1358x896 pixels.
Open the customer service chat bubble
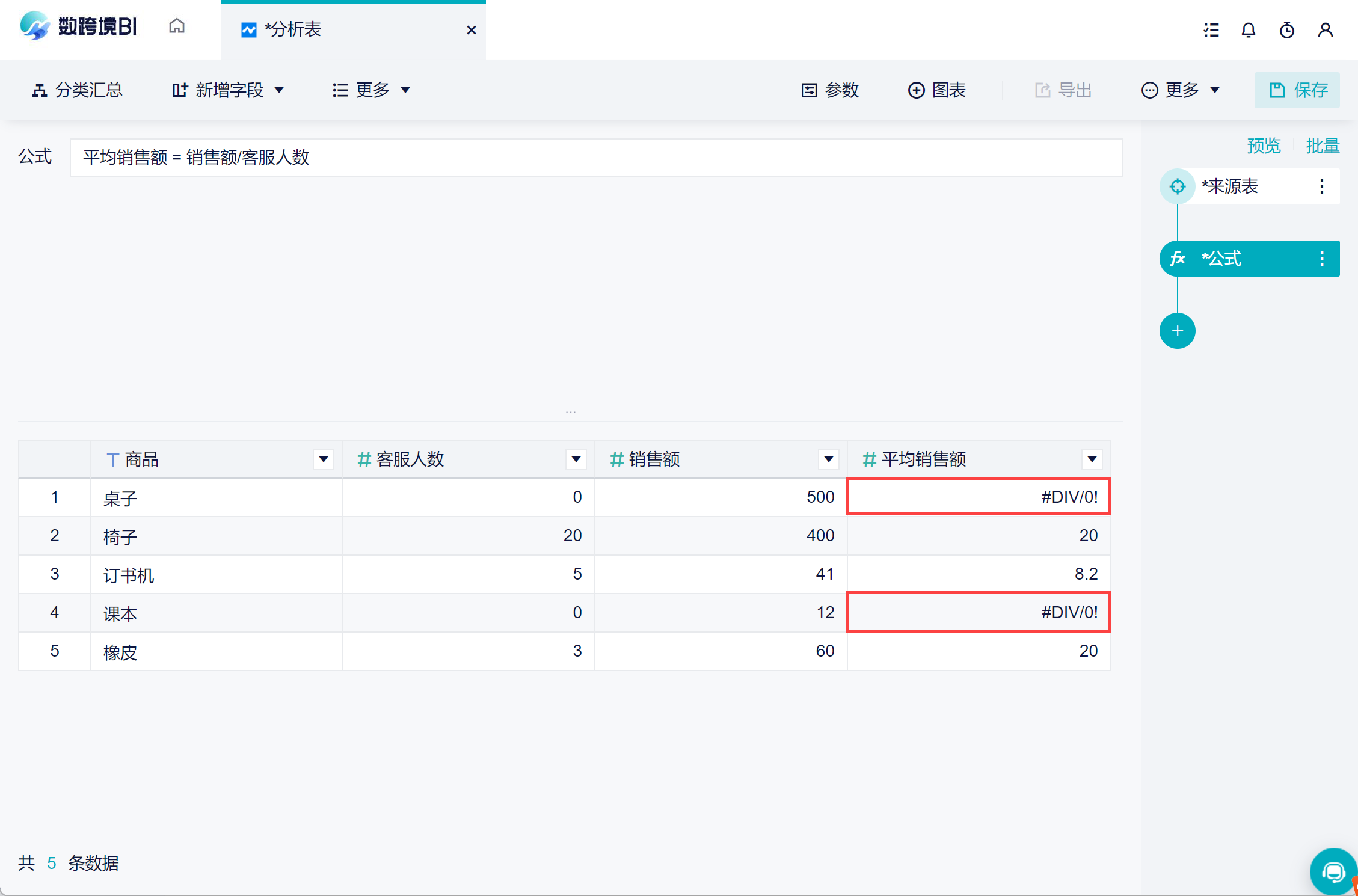coord(1333,872)
